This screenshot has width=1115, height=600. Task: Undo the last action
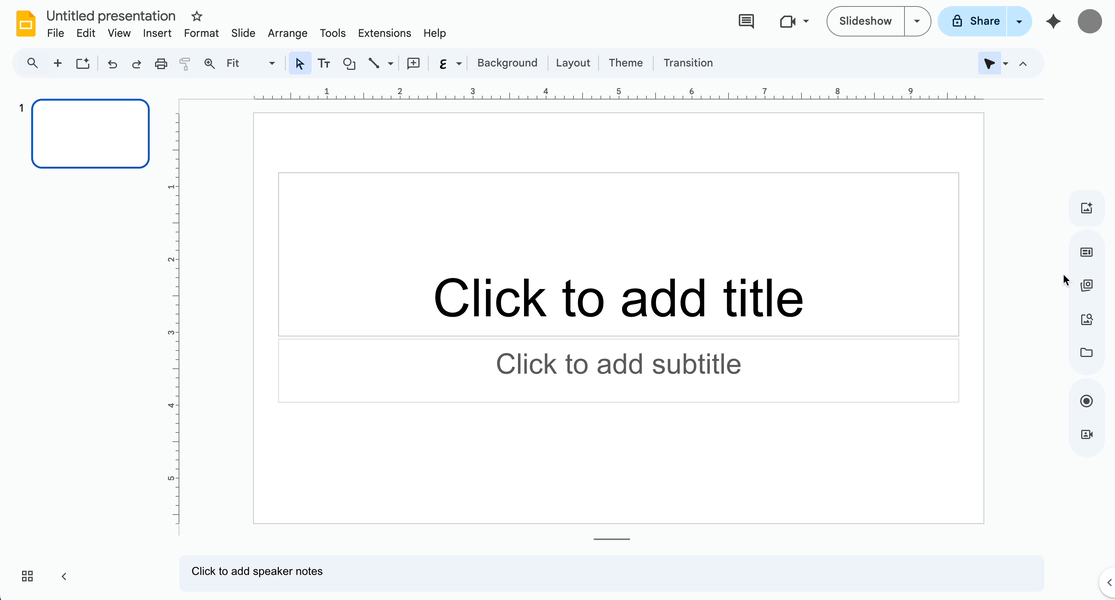[112, 62]
